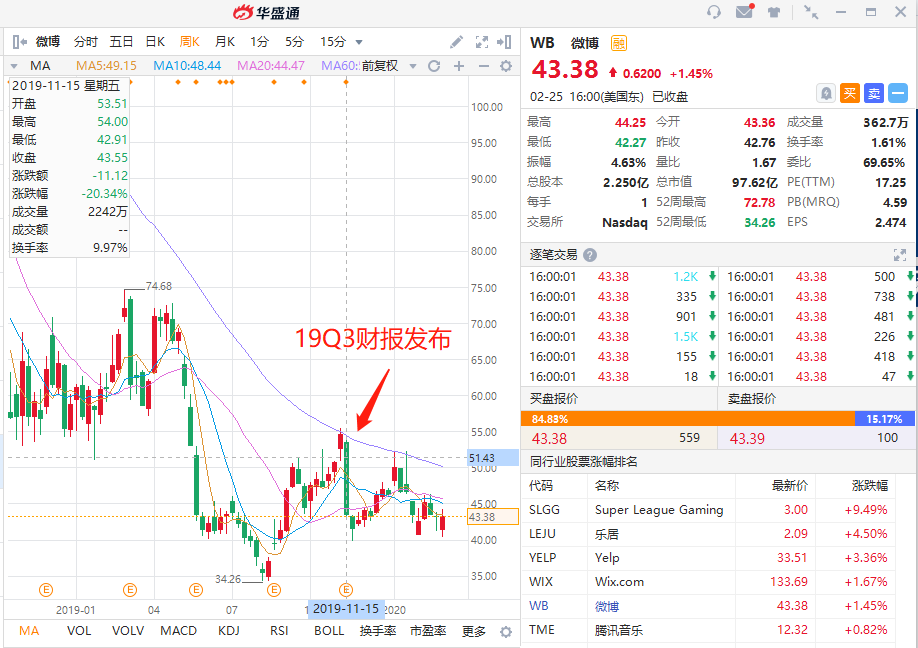Open TME 腾讯音乐 row
Screen dimensions: 918x648
coord(708,630)
